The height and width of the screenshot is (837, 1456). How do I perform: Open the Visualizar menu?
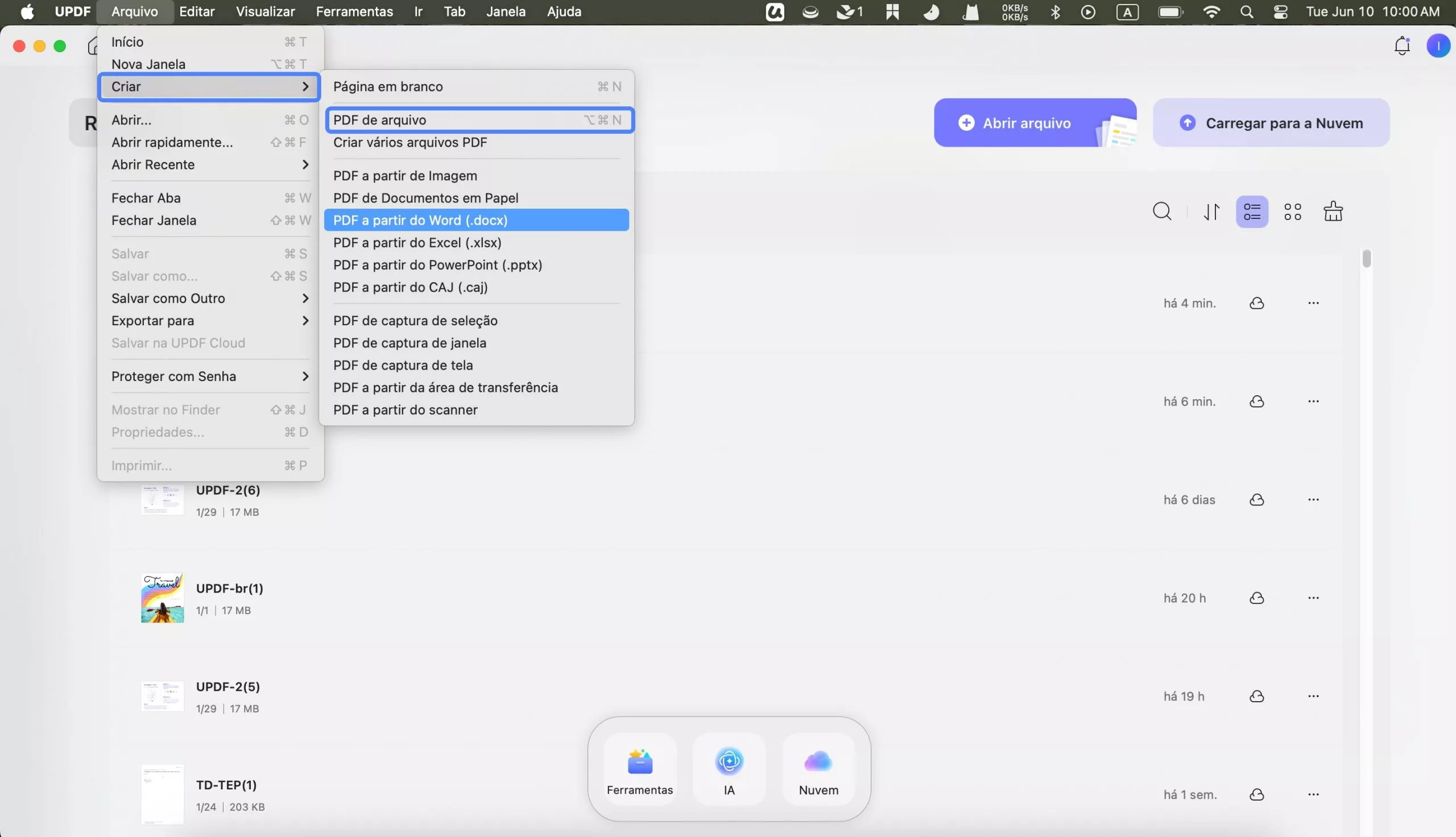click(265, 12)
